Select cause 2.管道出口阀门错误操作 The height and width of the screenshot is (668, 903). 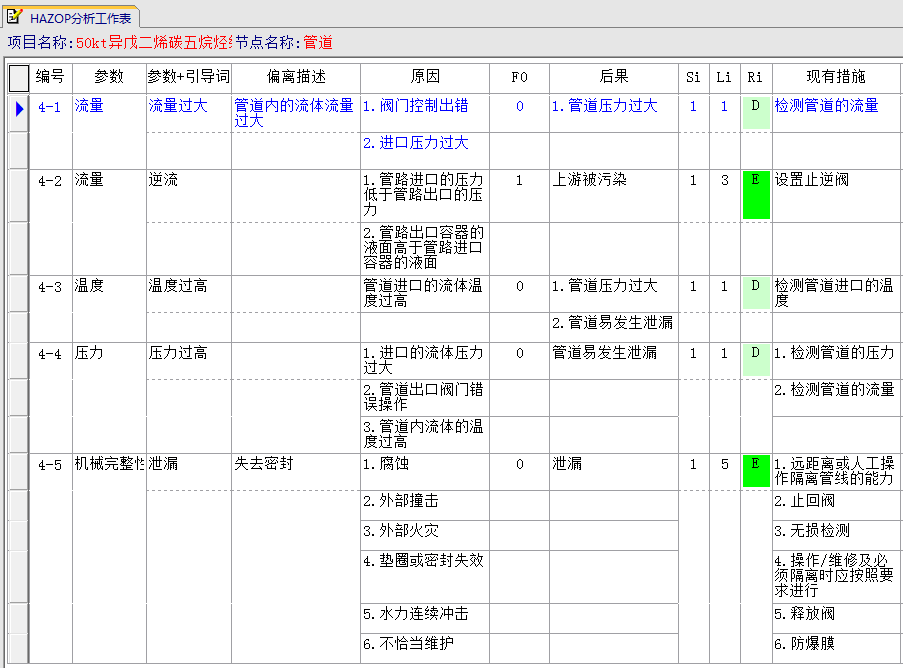click(x=425, y=397)
